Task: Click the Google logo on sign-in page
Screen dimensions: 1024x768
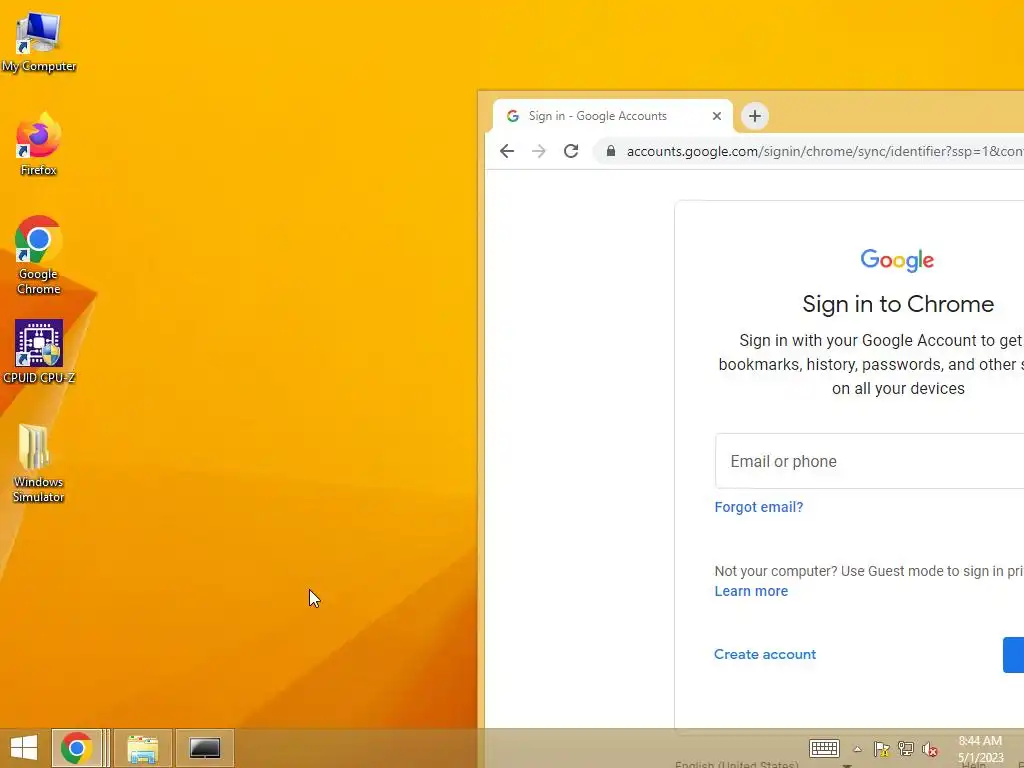Action: (897, 260)
